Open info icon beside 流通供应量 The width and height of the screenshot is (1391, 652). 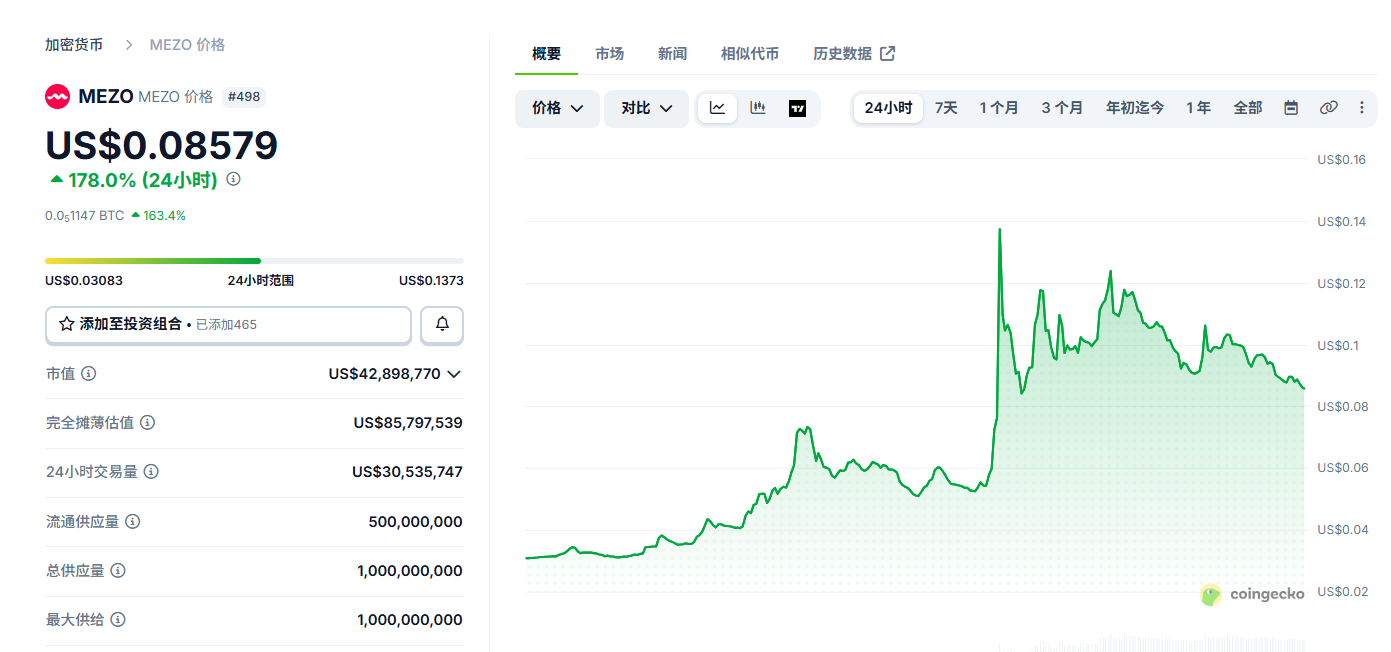132,521
